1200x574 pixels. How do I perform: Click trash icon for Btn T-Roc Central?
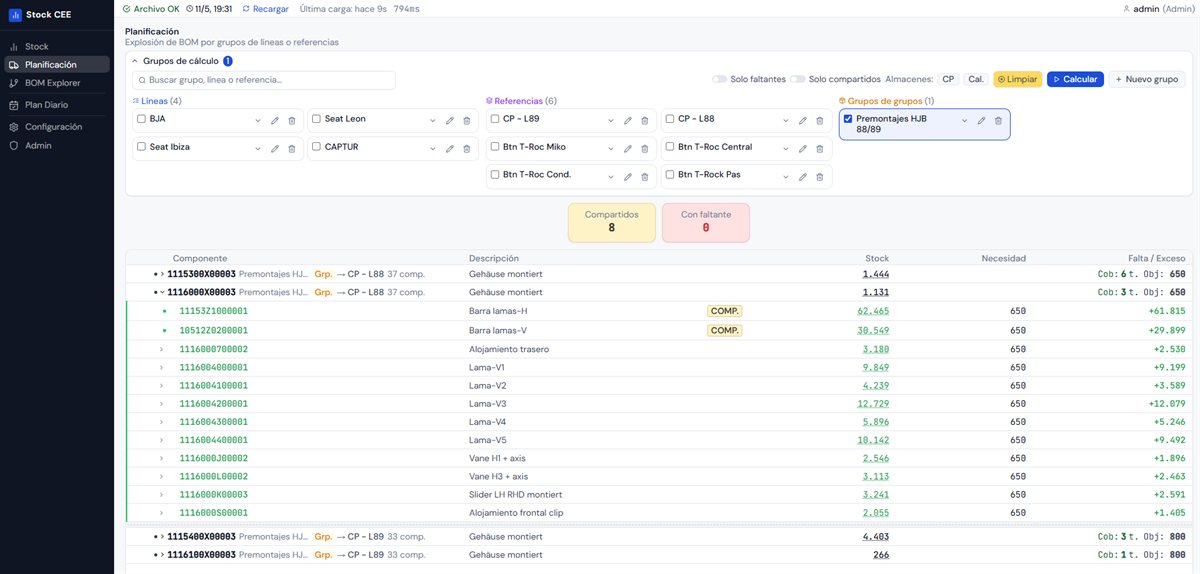click(x=819, y=148)
